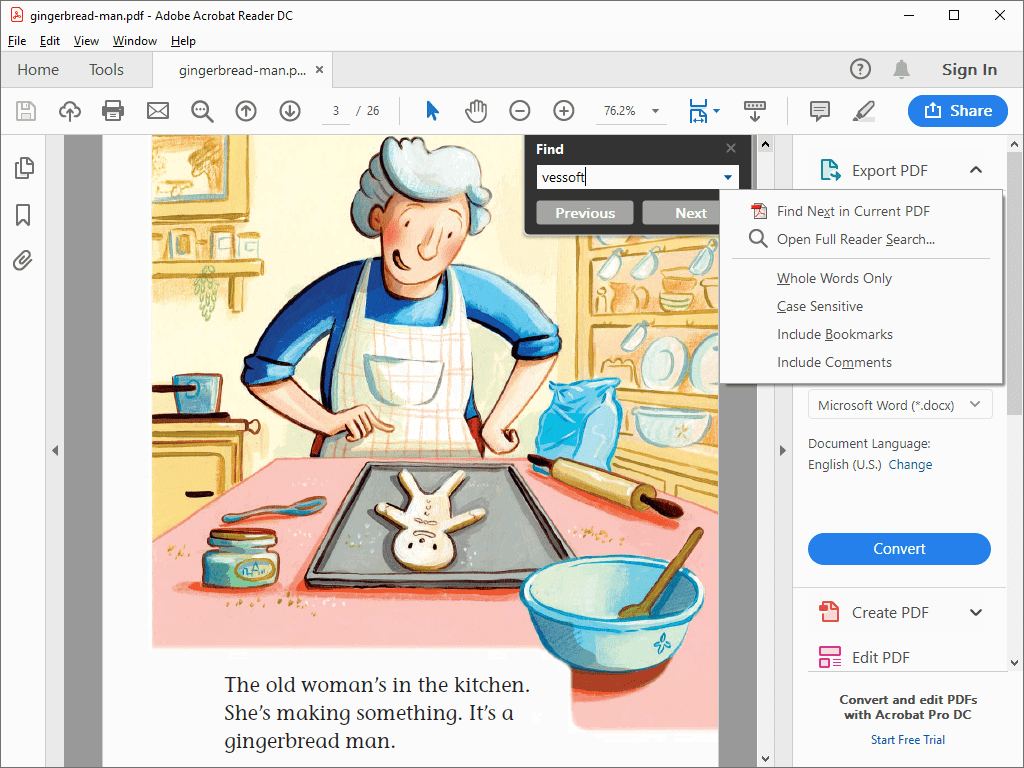This screenshot has width=1024, height=768.
Task: Activate the Hand pan tool
Action: point(476,111)
